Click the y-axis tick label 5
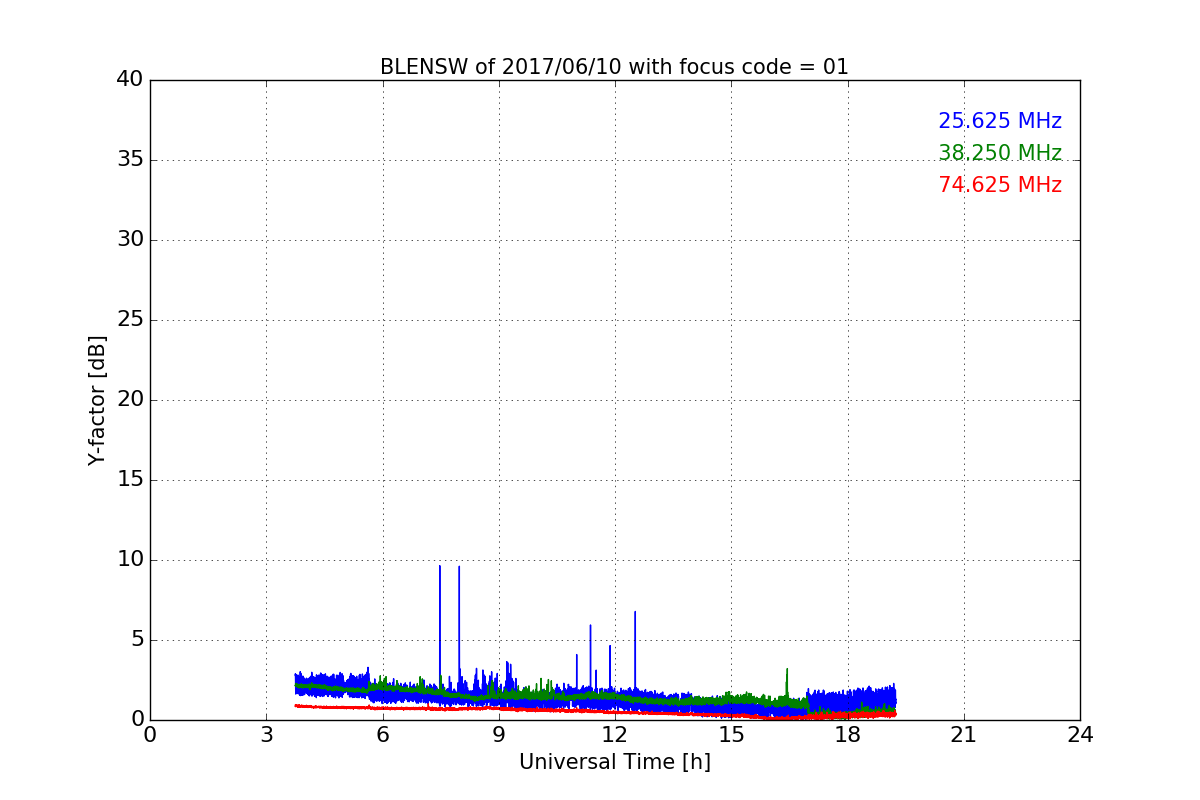 [x=136, y=639]
